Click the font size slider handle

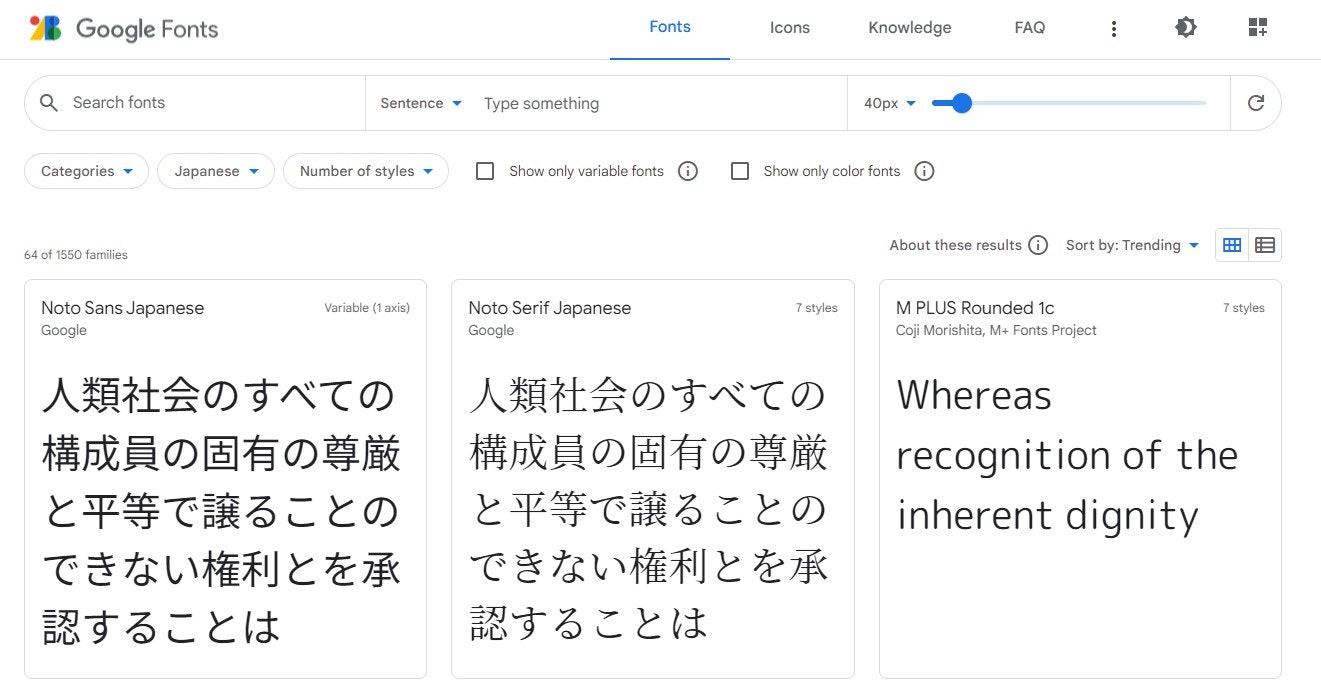pyautogui.click(x=962, y=103)
